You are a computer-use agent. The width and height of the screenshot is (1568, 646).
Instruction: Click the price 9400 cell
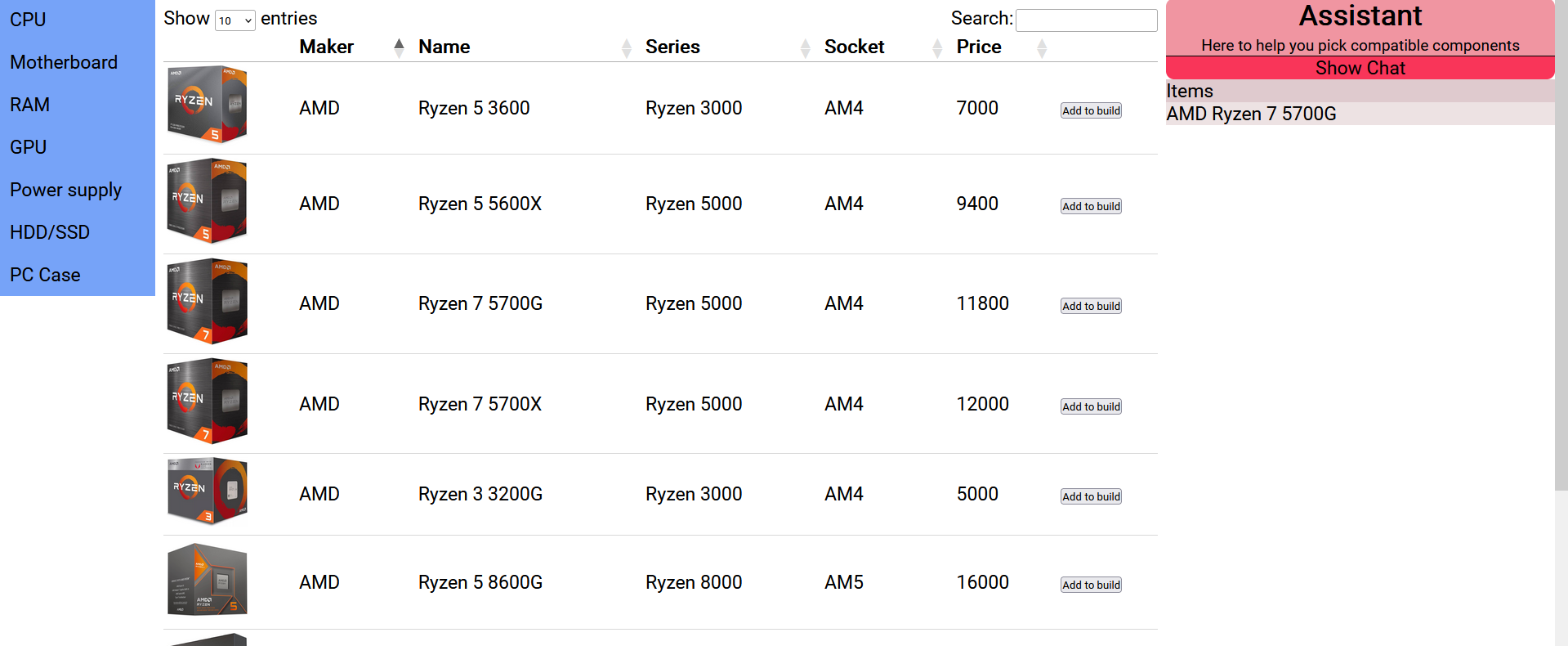977,204
